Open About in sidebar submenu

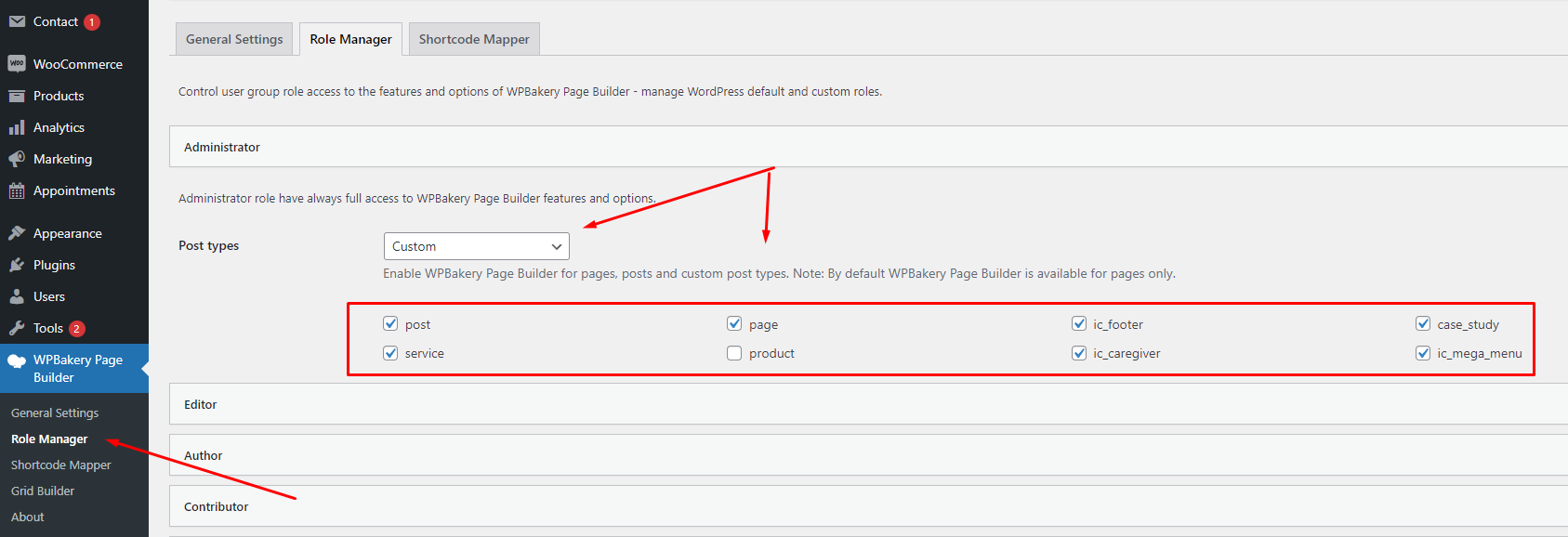[x=28, y=517]
